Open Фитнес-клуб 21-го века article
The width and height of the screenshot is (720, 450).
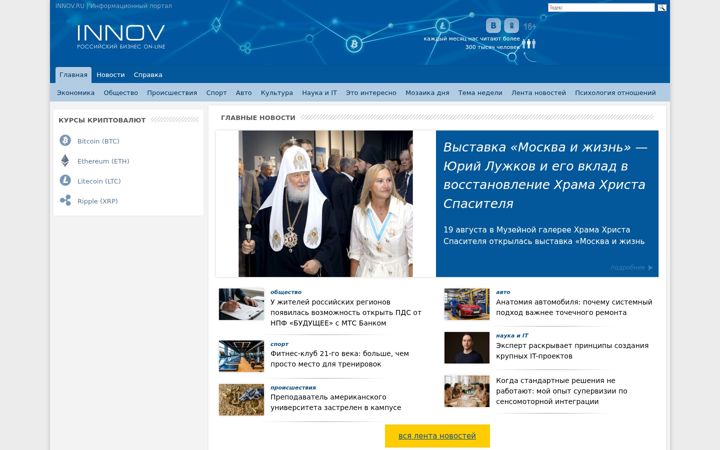[339, 359]
